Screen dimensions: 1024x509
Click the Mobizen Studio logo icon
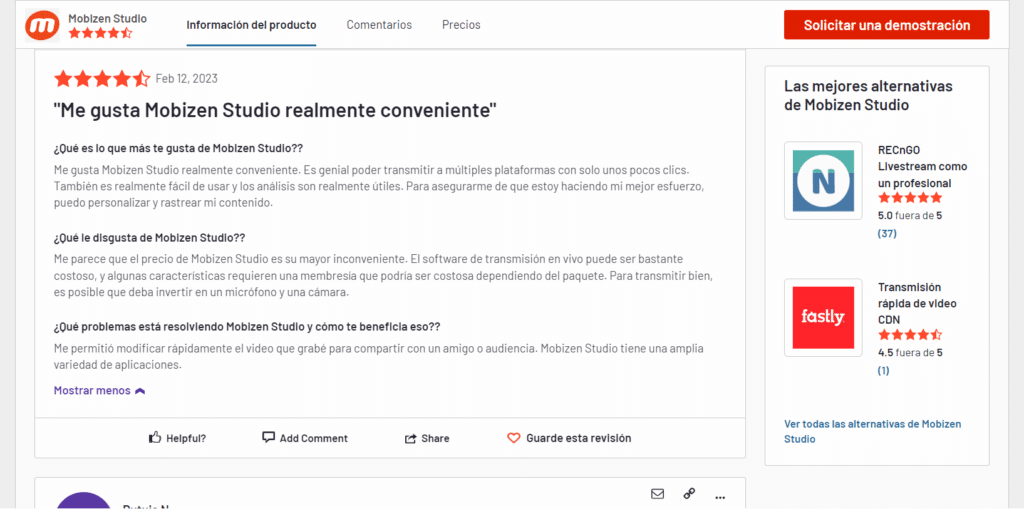43,25
